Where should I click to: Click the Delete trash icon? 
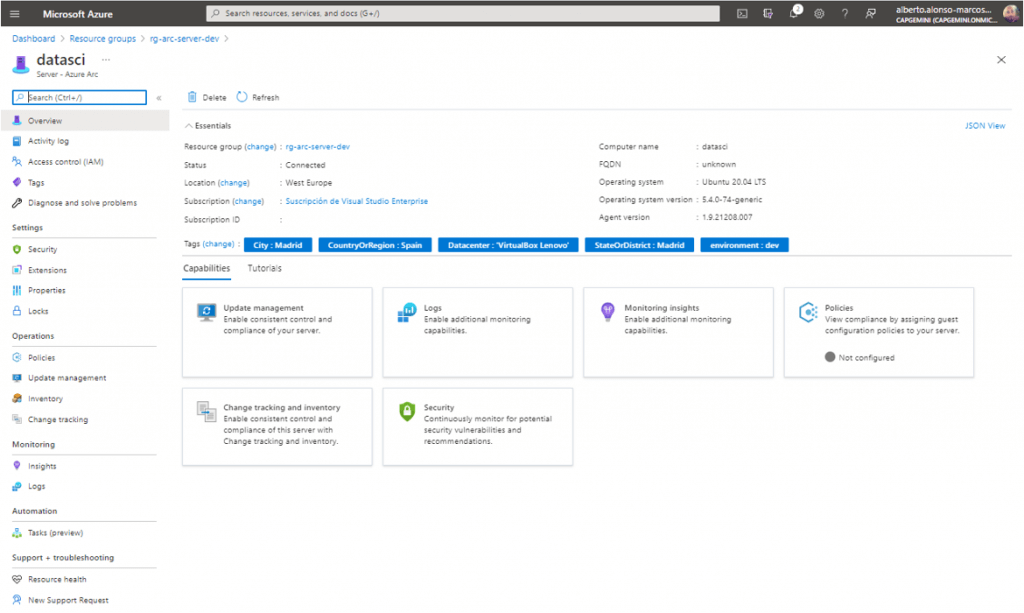pos(192,97)
